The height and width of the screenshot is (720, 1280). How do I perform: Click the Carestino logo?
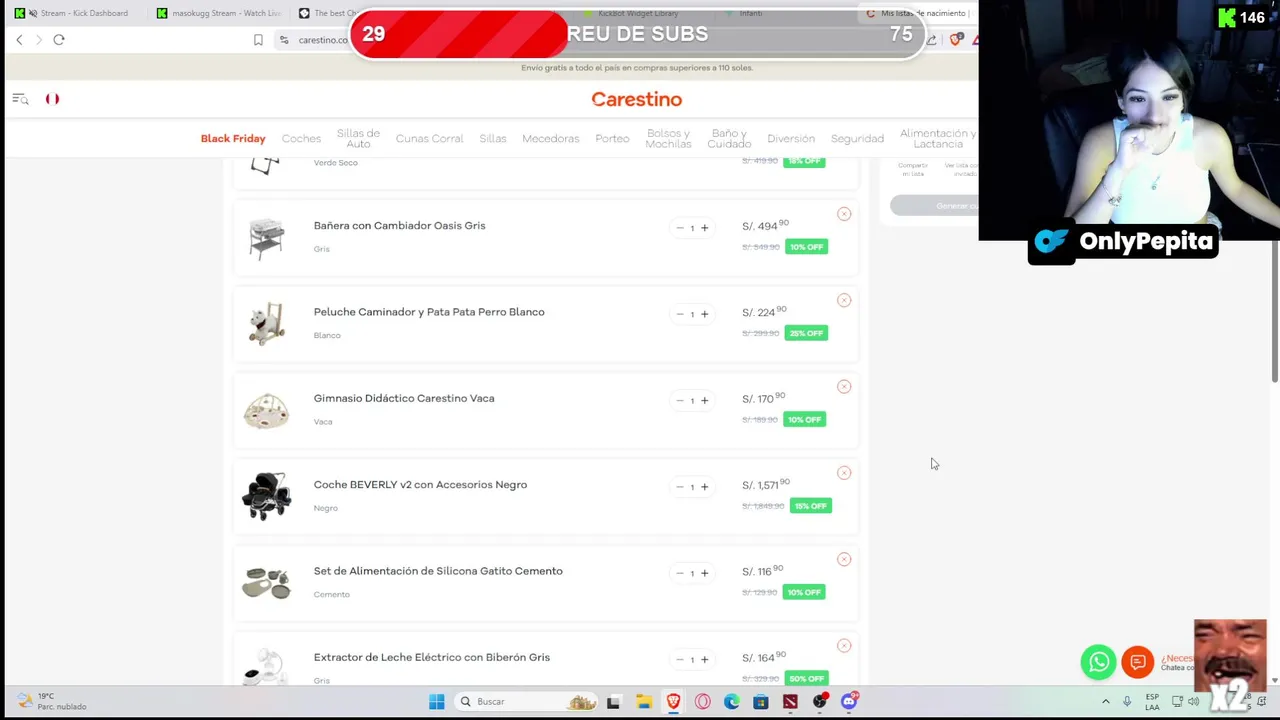[x=636, y=99]
